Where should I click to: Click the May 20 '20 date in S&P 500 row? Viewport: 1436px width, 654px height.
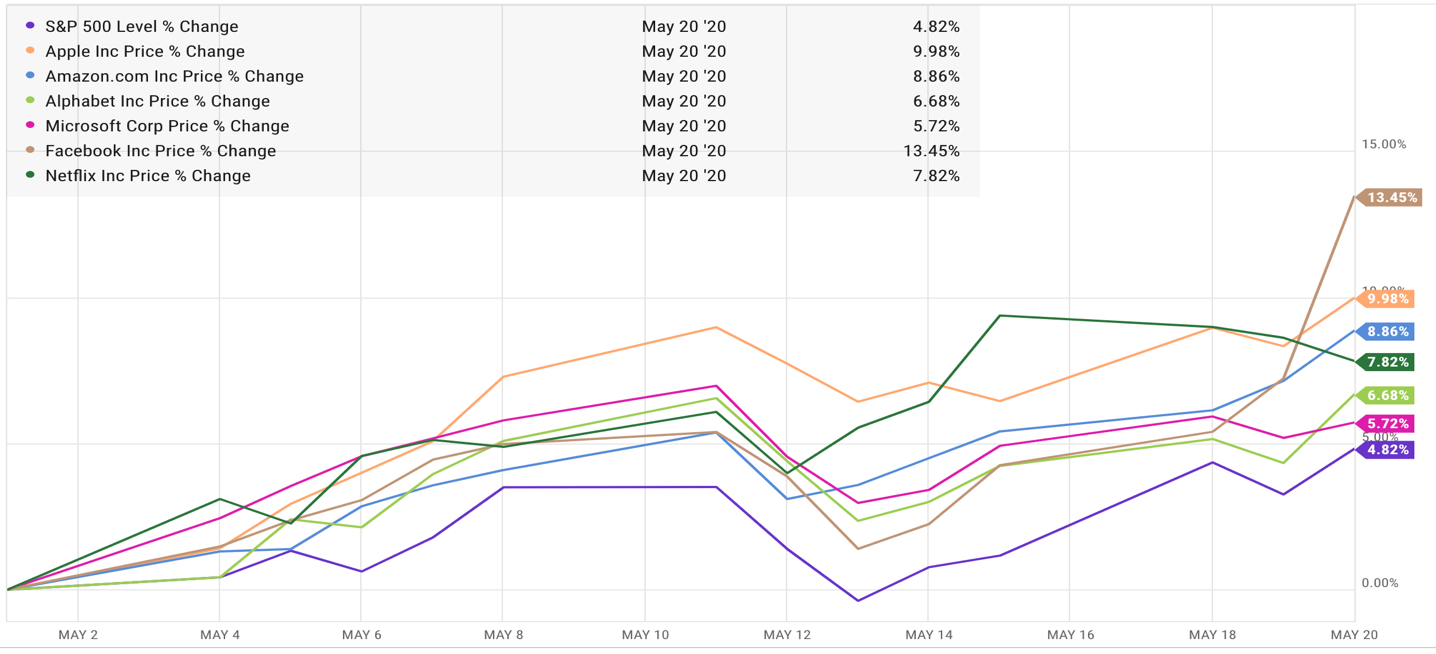684,27
